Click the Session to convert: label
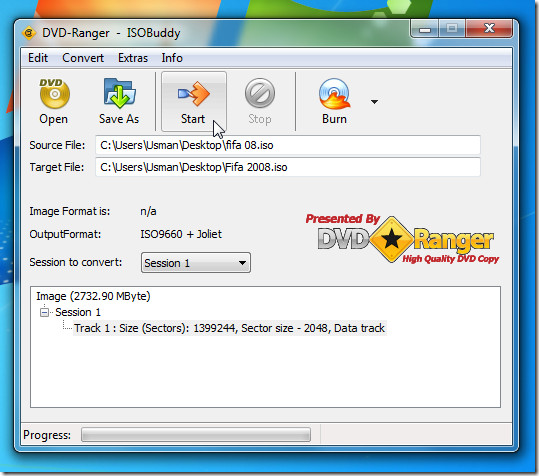Image resolution: width=539 pixels, height=476 pixels. click(76, 262)
